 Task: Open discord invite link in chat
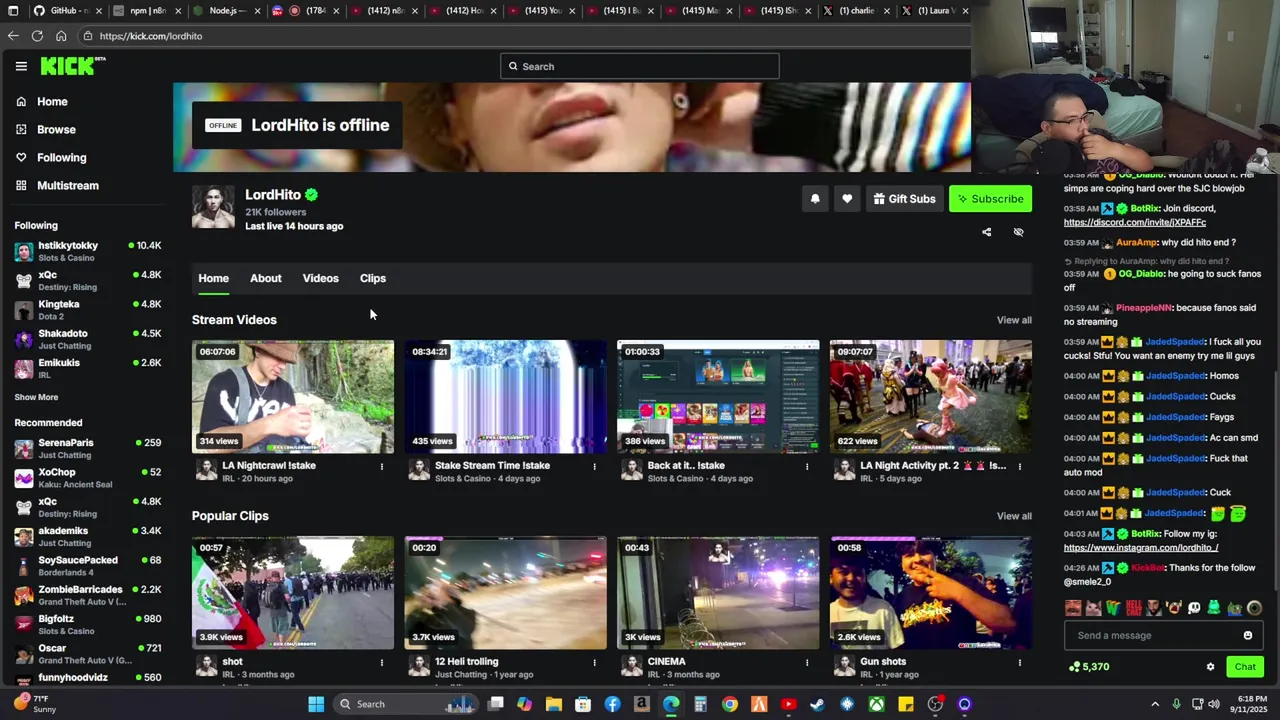pyautogui.click(x=1135, y=222)
